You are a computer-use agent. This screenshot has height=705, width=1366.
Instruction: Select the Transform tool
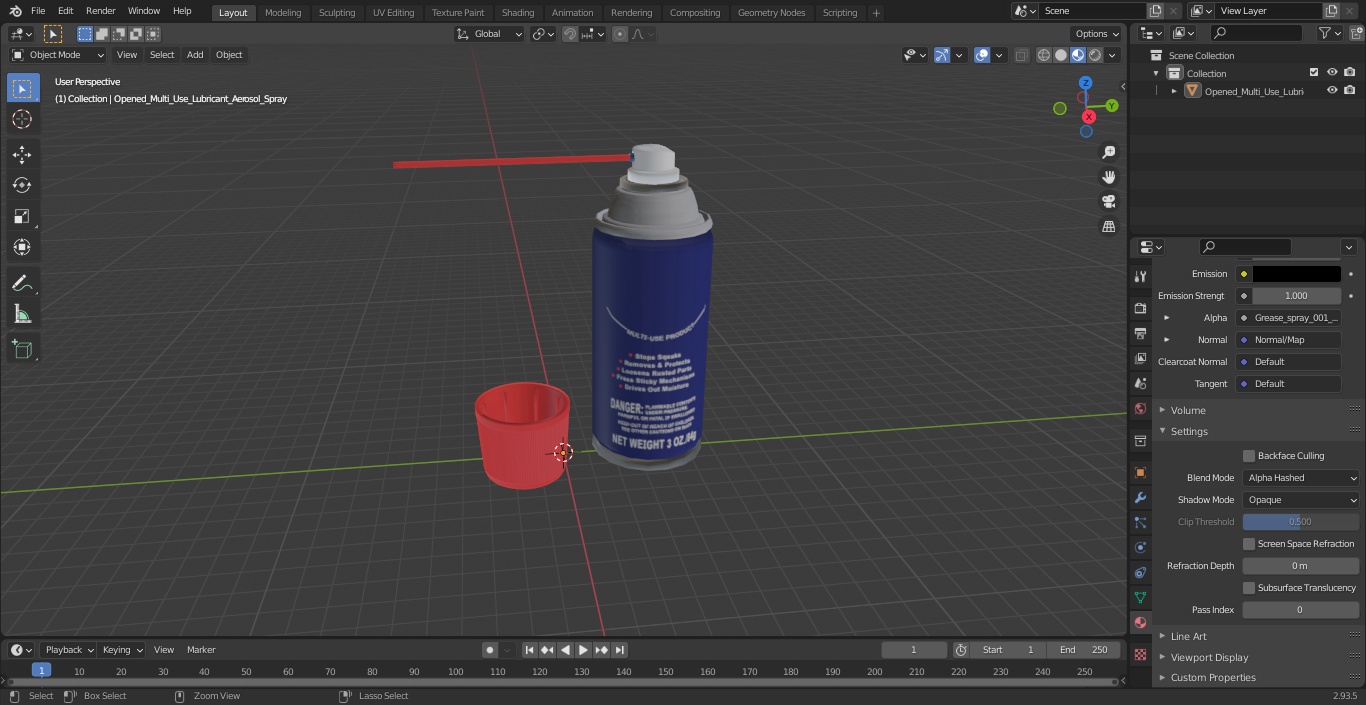[x=22, y=247]
